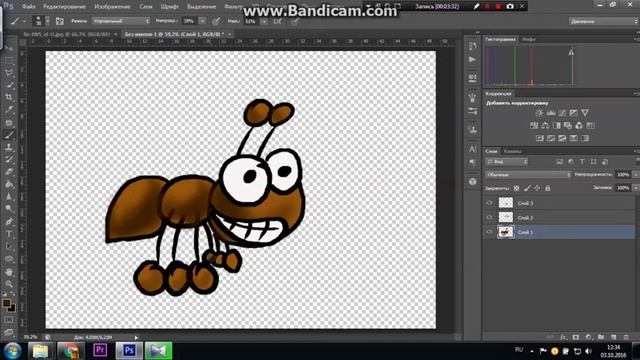Switch to the Инфо tab
640x360 pixels.
(529, 40)
